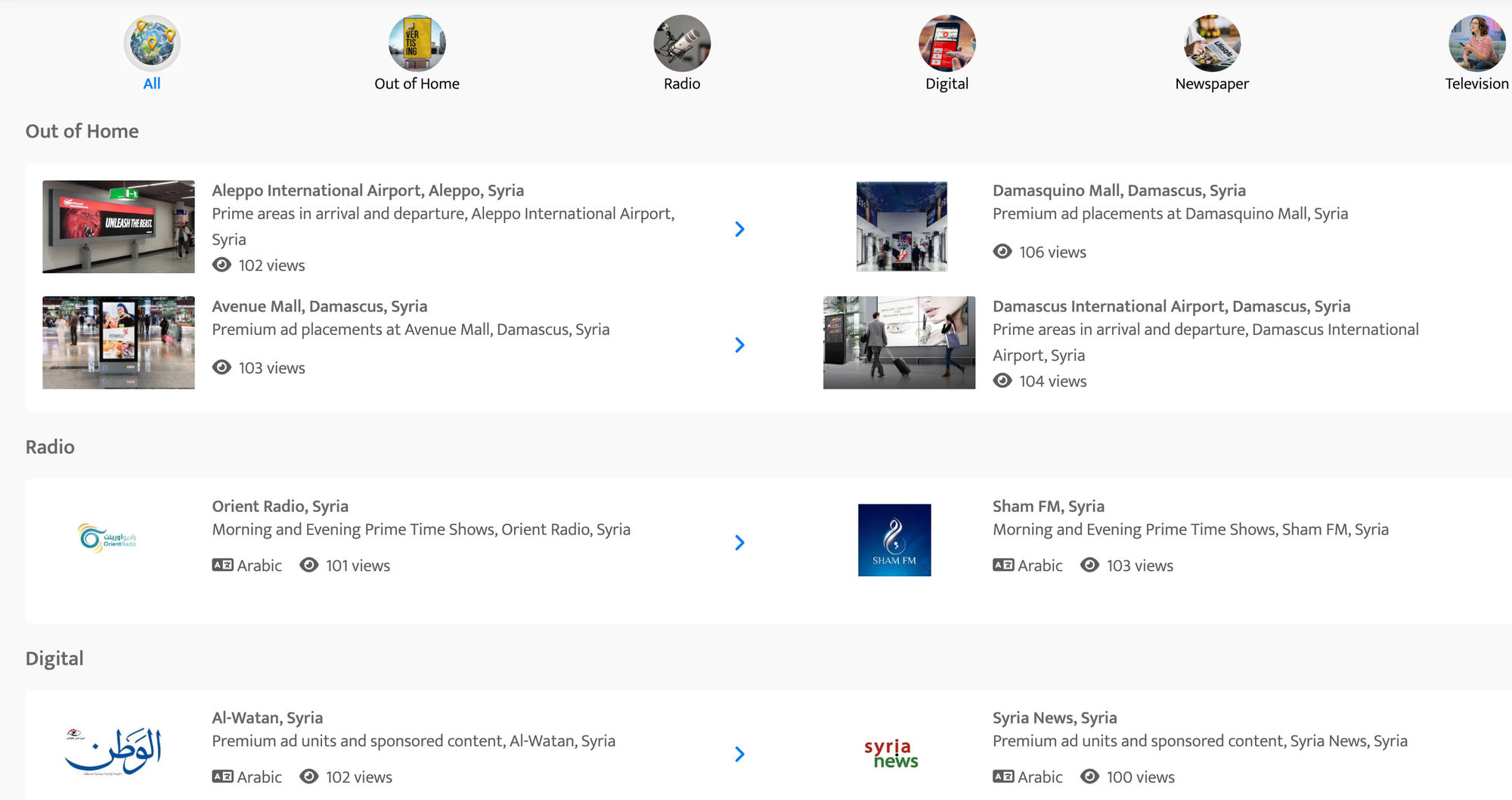Click the eye icon beside 103 views for Sham FM

pyautogui.click(x=1089, y=565)
